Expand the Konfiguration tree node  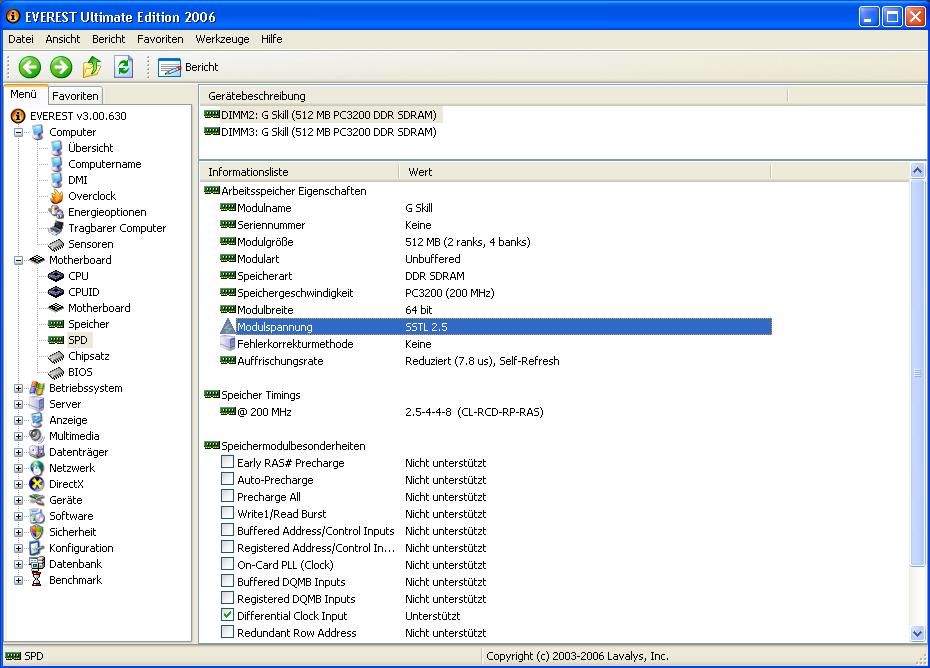coord(18,548)
